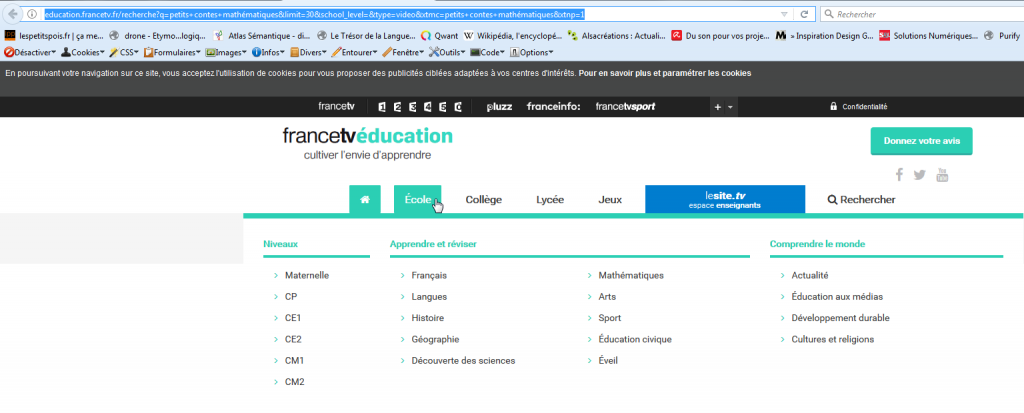1024x413 pixels.
Task: Click the pluzz logo in top bar
Action: click(494, 107)
